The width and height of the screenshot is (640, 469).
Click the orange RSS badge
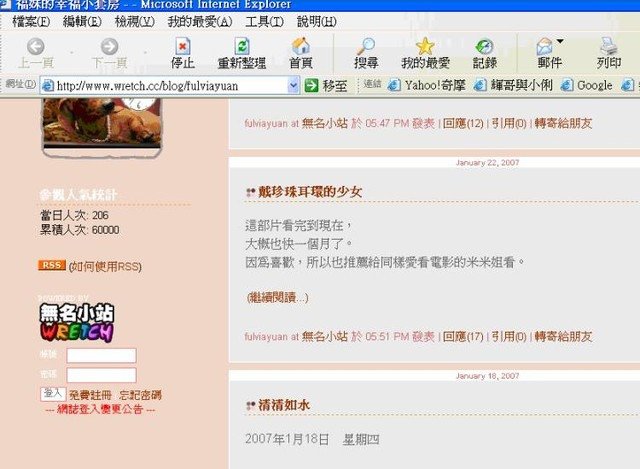point(52,265)
